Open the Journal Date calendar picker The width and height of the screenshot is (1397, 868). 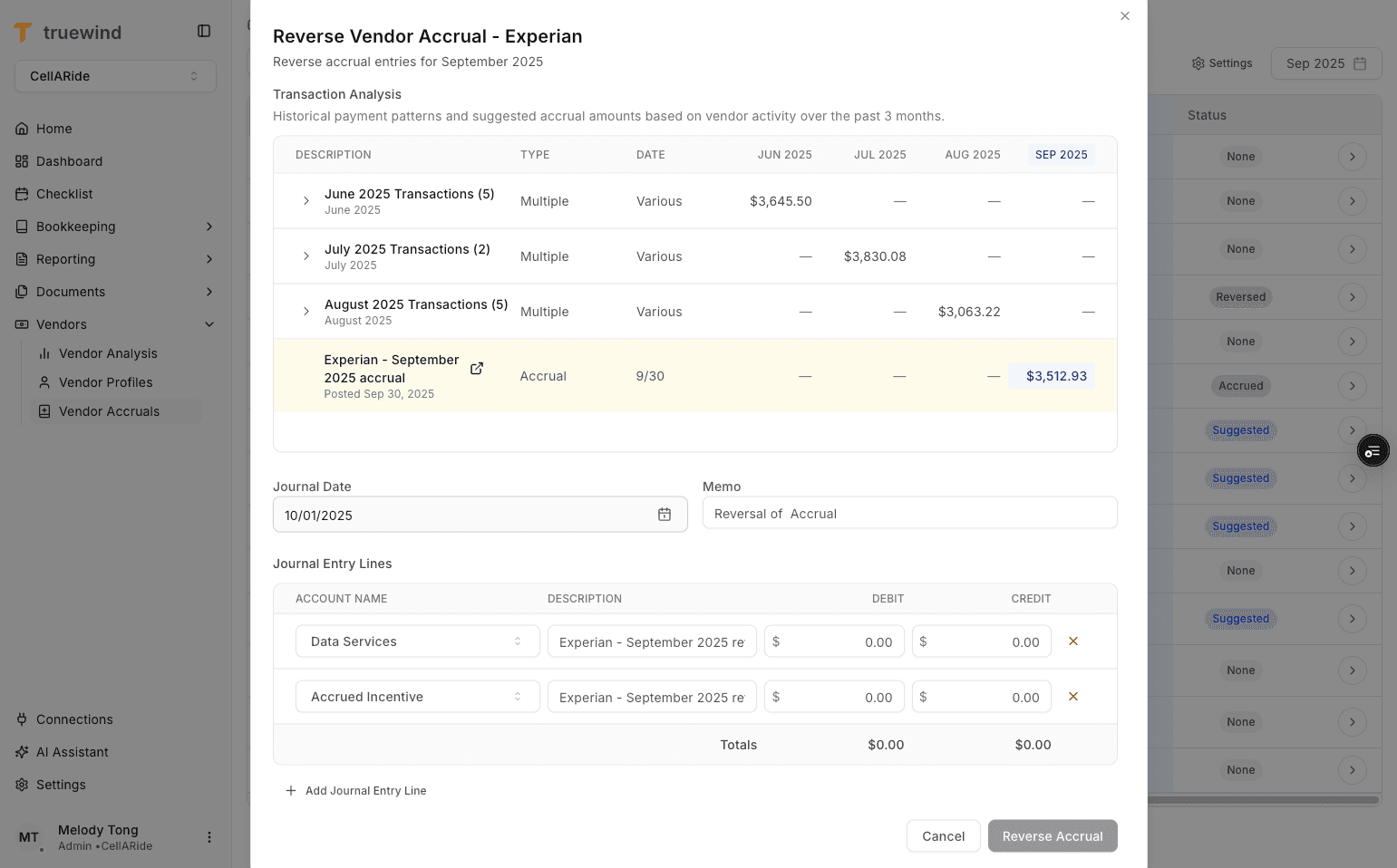665,515
